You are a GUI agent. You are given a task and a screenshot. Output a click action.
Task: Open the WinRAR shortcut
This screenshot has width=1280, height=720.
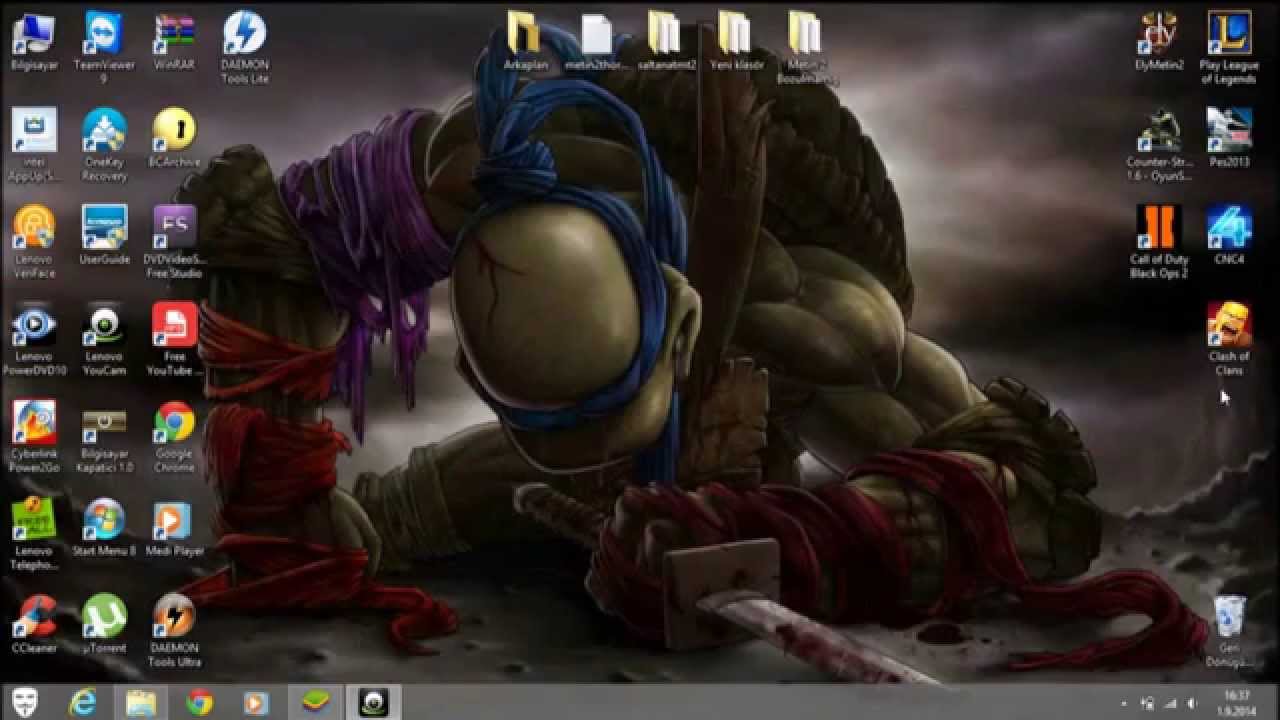174,42
